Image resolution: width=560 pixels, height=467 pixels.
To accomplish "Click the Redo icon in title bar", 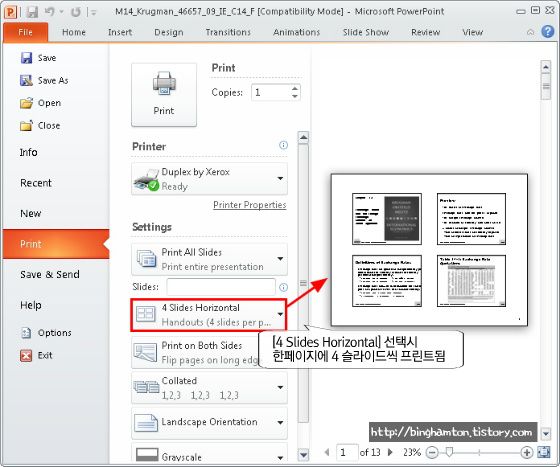I will click(76, 12).
